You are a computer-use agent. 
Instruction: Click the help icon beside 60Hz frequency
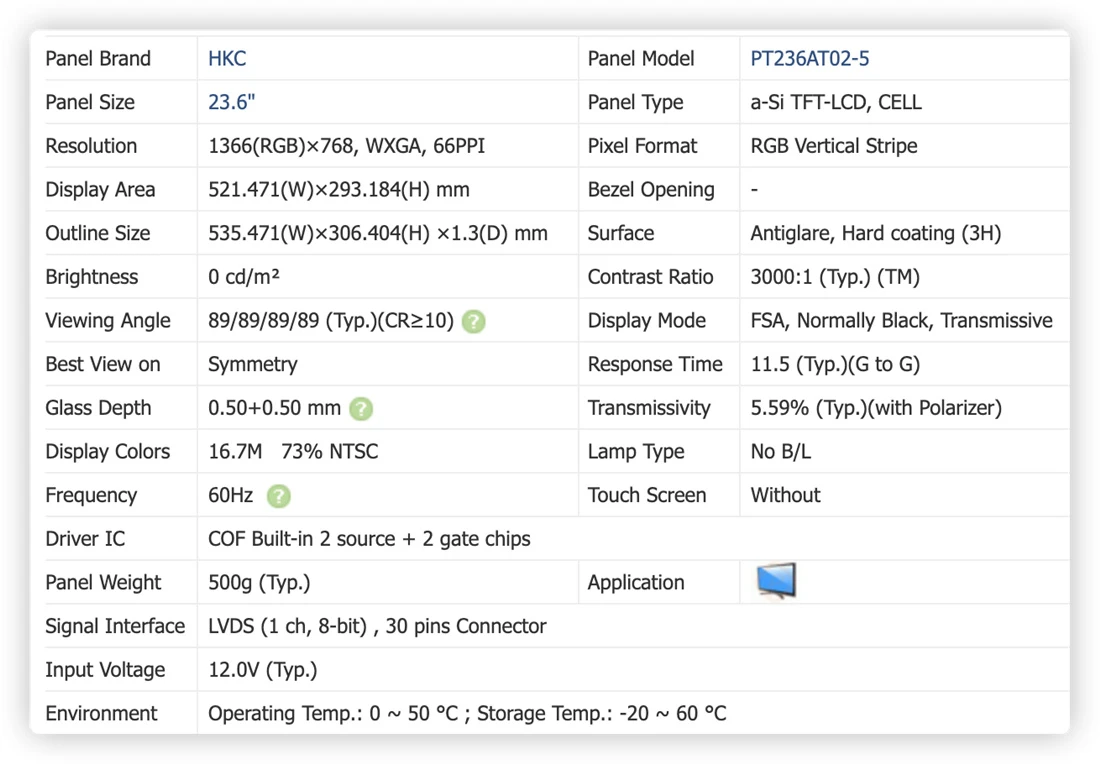279,496
